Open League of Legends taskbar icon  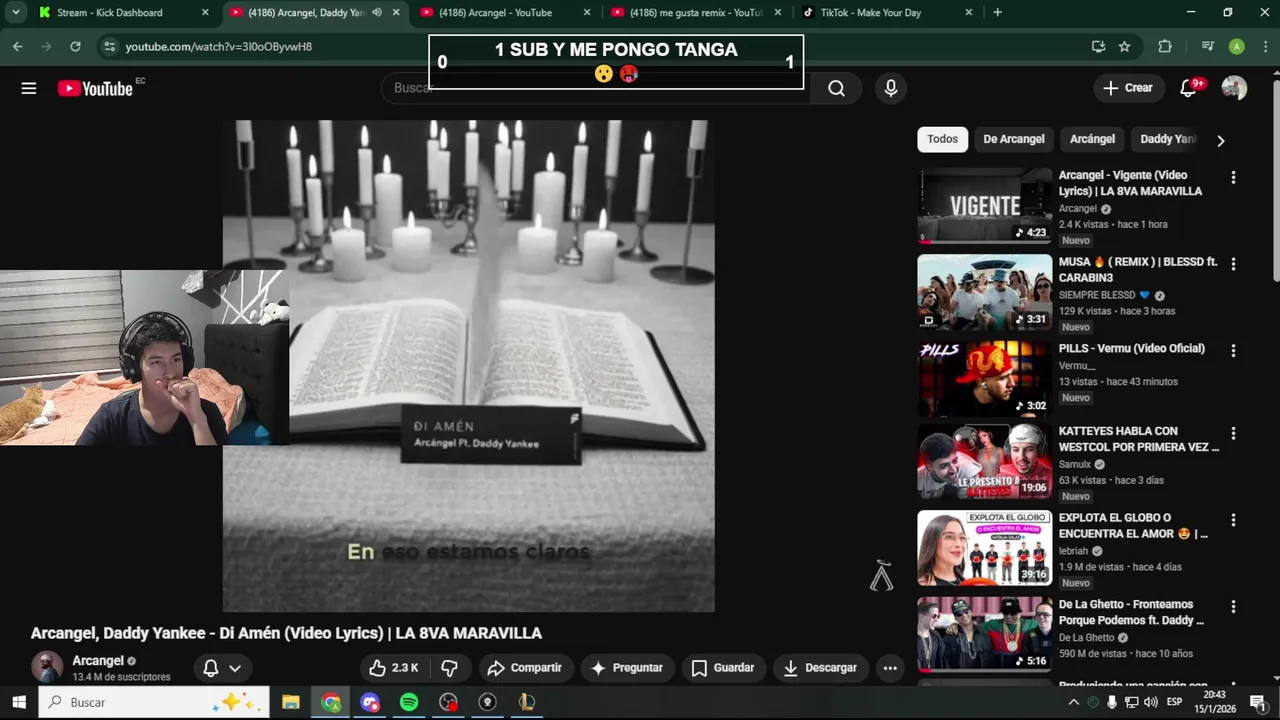pos(527,702)
